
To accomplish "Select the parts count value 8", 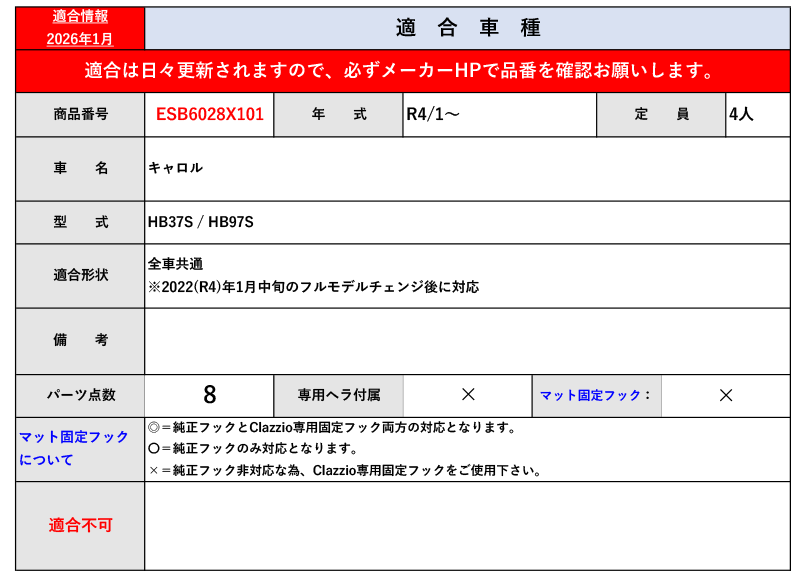I will click(209, 395).
